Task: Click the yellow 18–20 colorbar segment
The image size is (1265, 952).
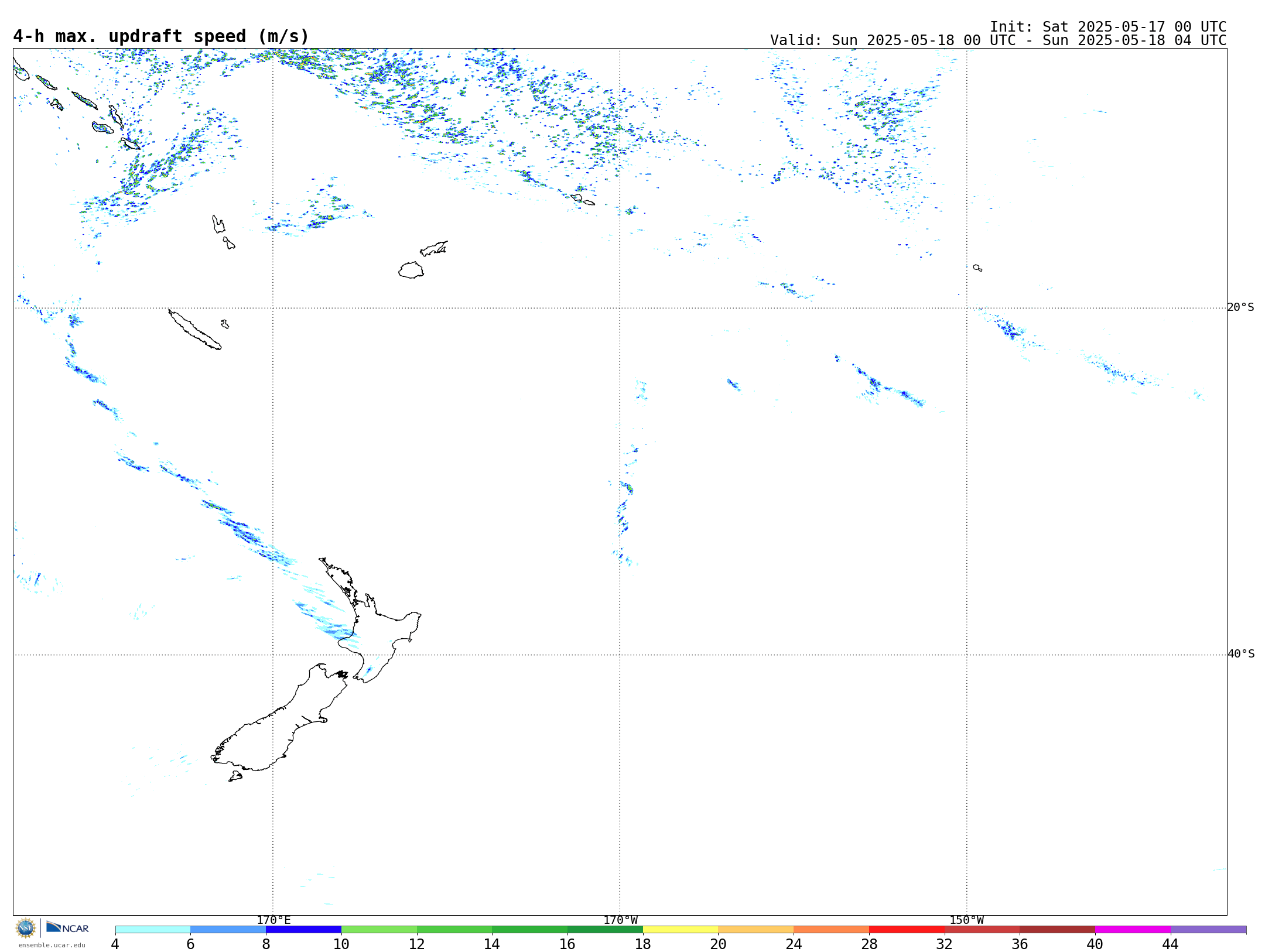Action: (x=680, y=930)
